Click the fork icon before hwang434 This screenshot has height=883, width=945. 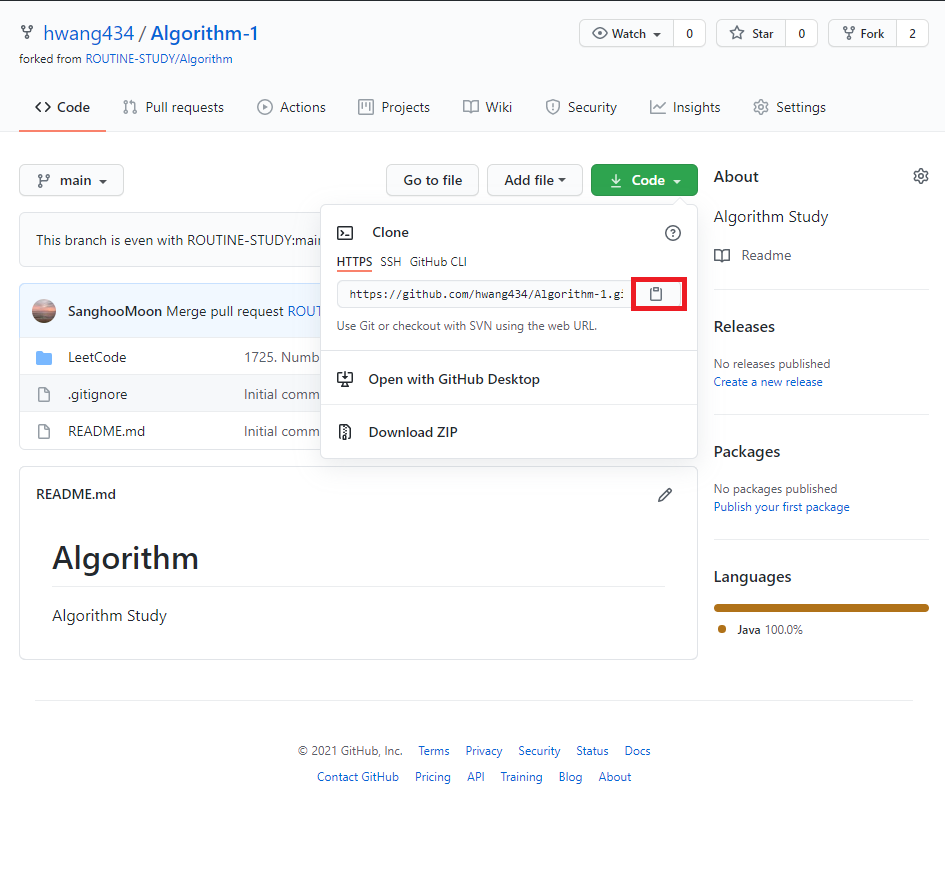(x=27, y=32)
